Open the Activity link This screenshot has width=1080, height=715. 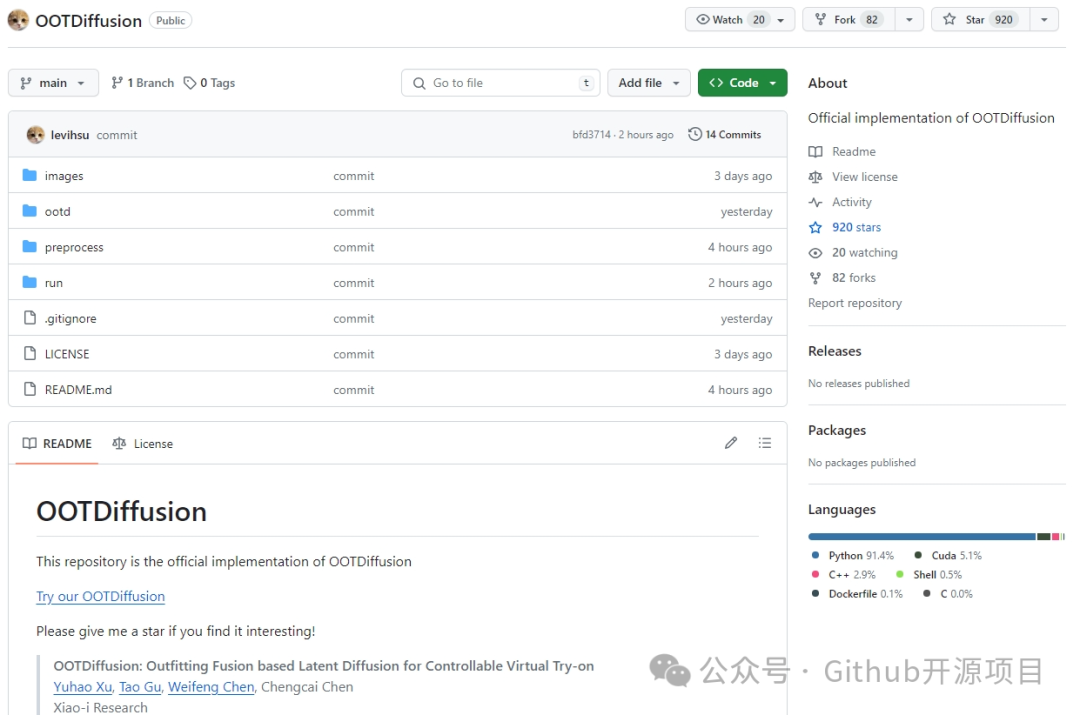click(x=851, y=202)
